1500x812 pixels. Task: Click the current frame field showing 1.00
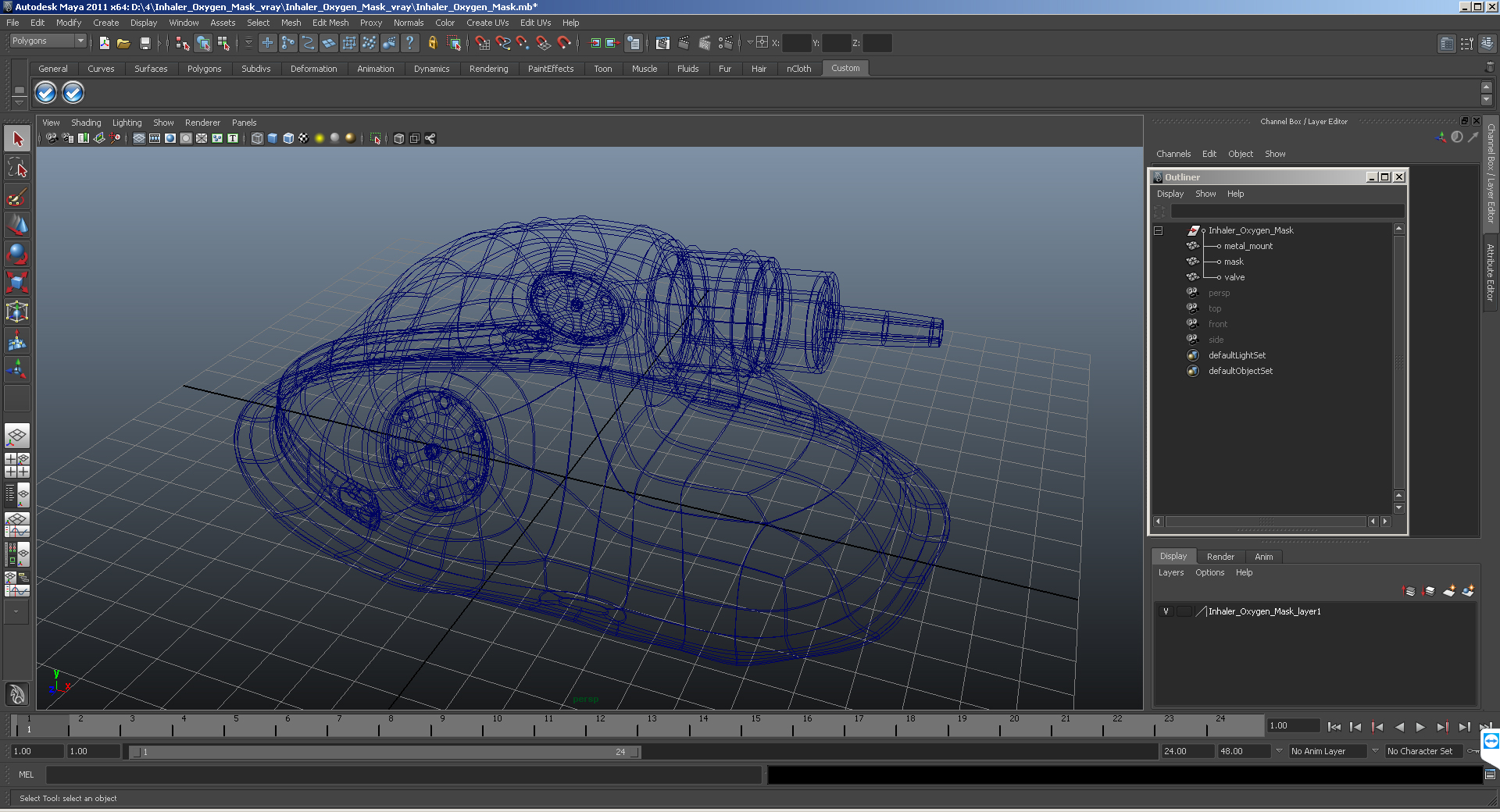pos(1293,725)
